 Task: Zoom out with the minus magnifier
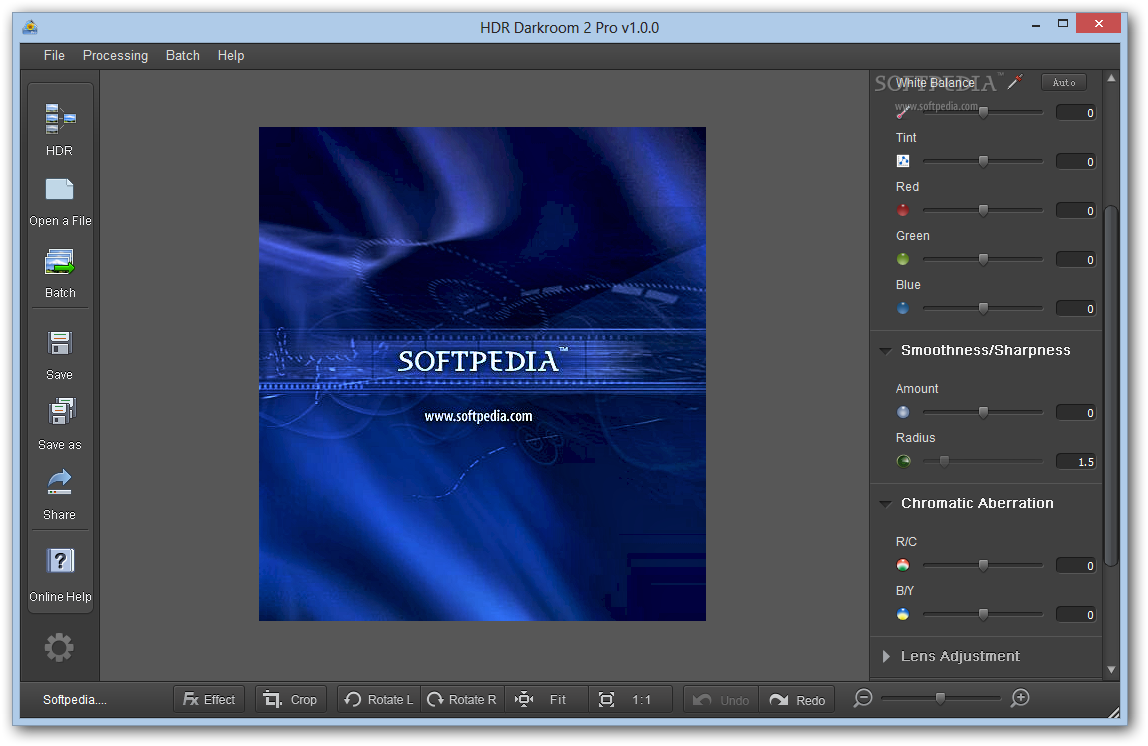point(863,698)
